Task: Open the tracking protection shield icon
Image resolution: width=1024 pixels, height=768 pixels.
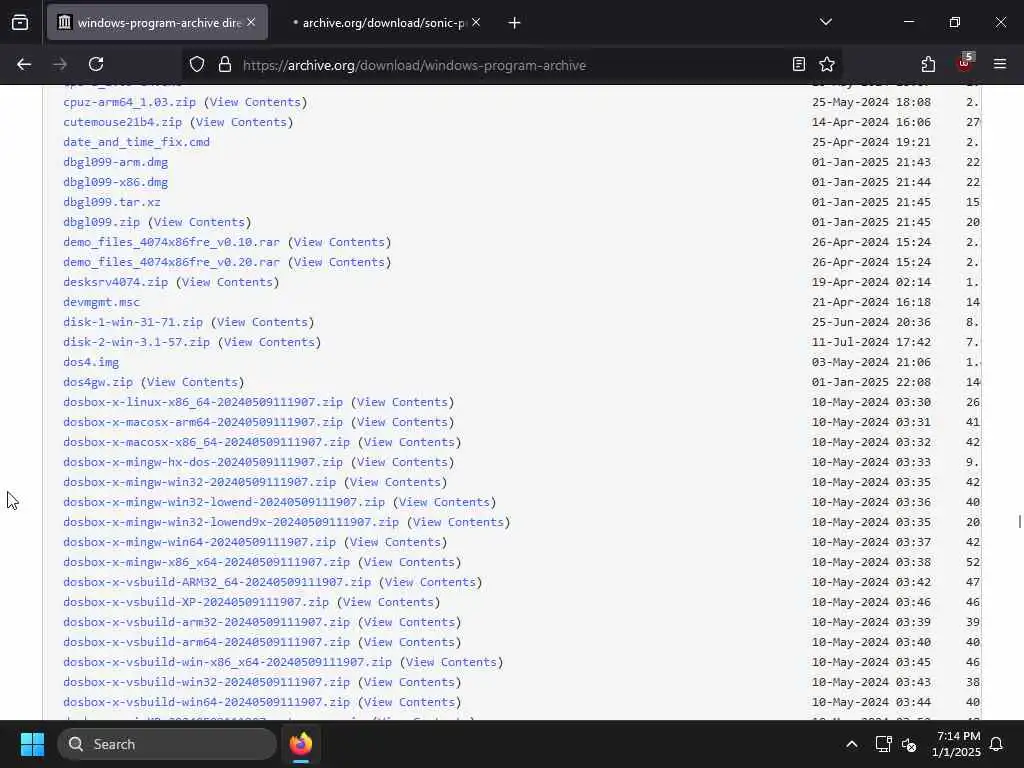Action: click(x=197, y=64)
